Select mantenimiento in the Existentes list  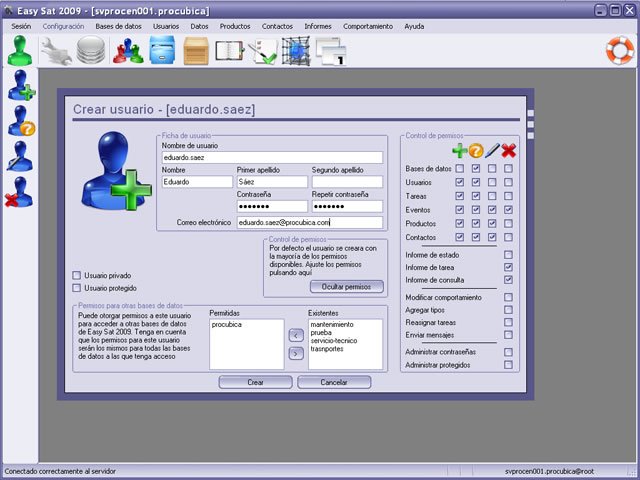pos(332,324)
